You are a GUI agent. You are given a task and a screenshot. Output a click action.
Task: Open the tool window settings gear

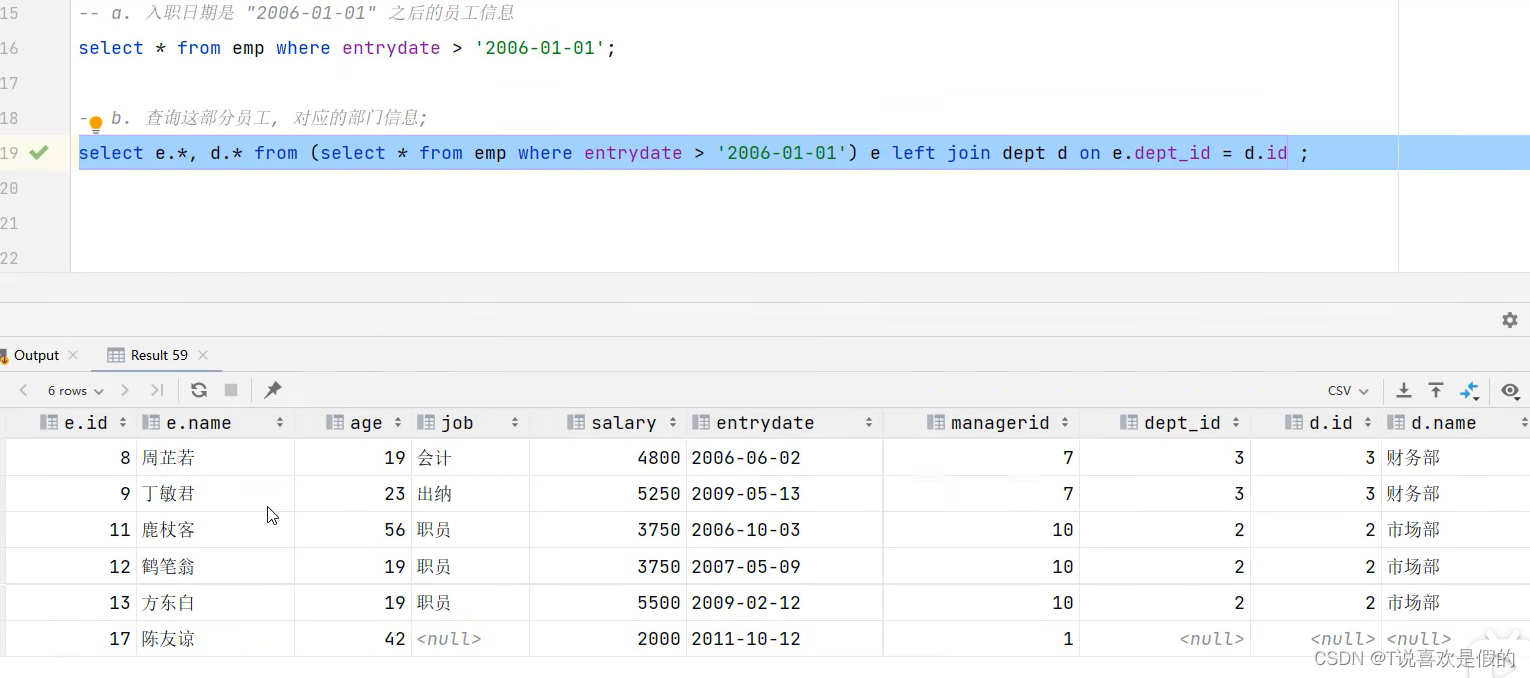tap(1510, 320)
